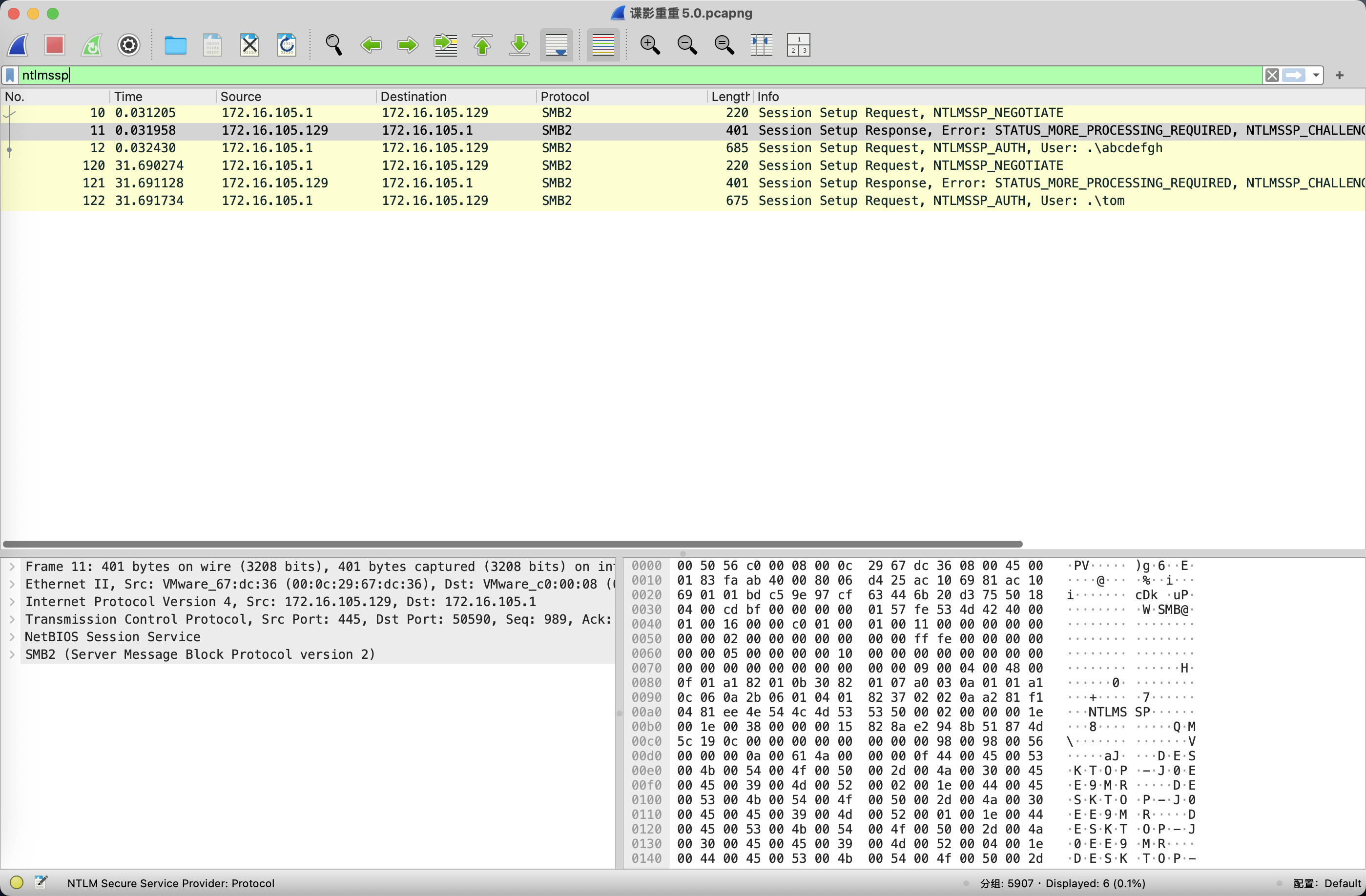Select packet 12 with user abcdefgh

tap(683, 148)
